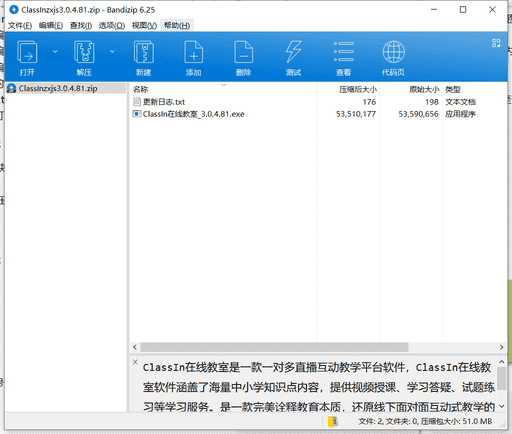Minimize the Bandizip window
The image size is (512, 434).
click(x=434, y=10)
